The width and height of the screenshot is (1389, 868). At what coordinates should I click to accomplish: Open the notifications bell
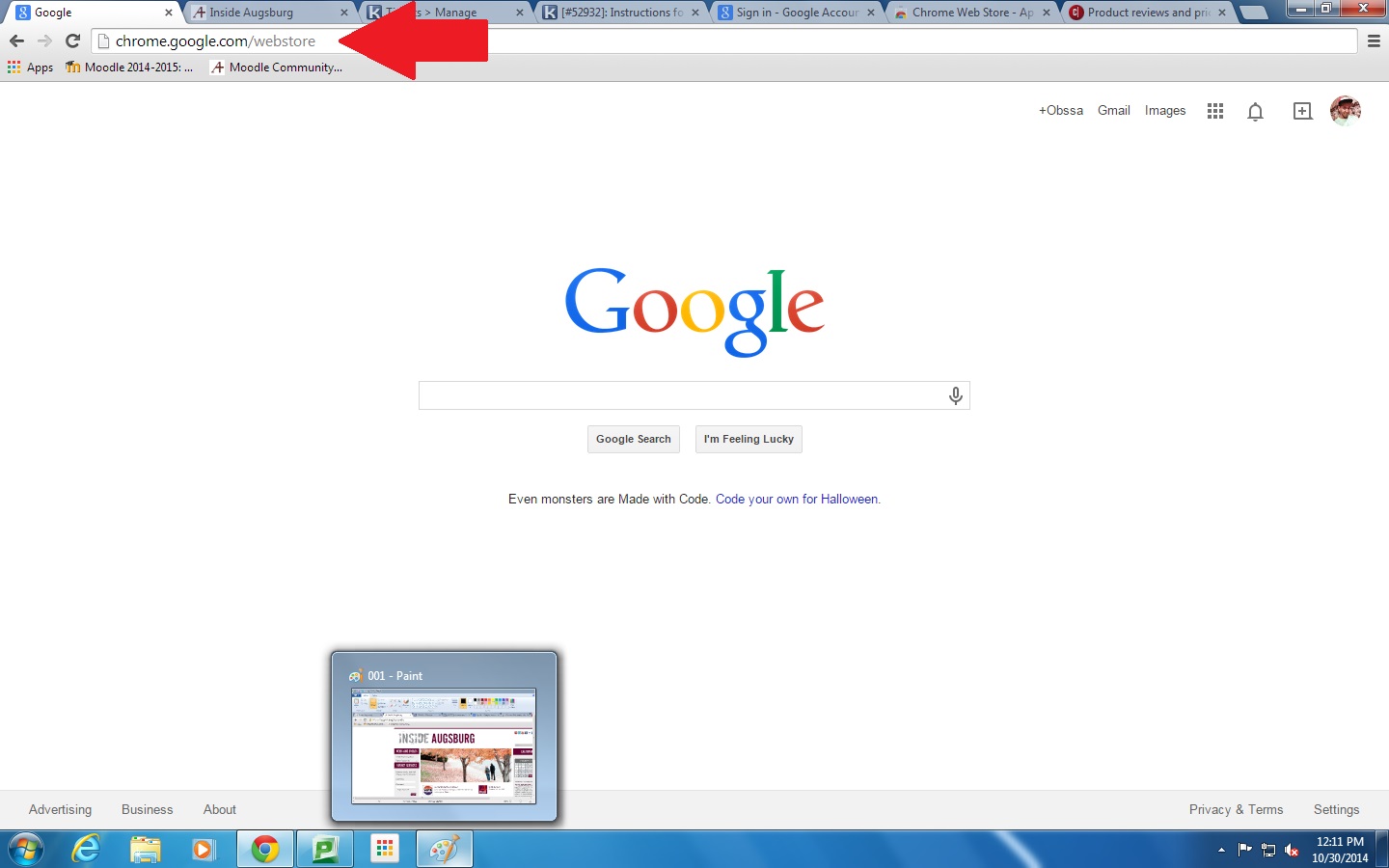coord(1255,111)
